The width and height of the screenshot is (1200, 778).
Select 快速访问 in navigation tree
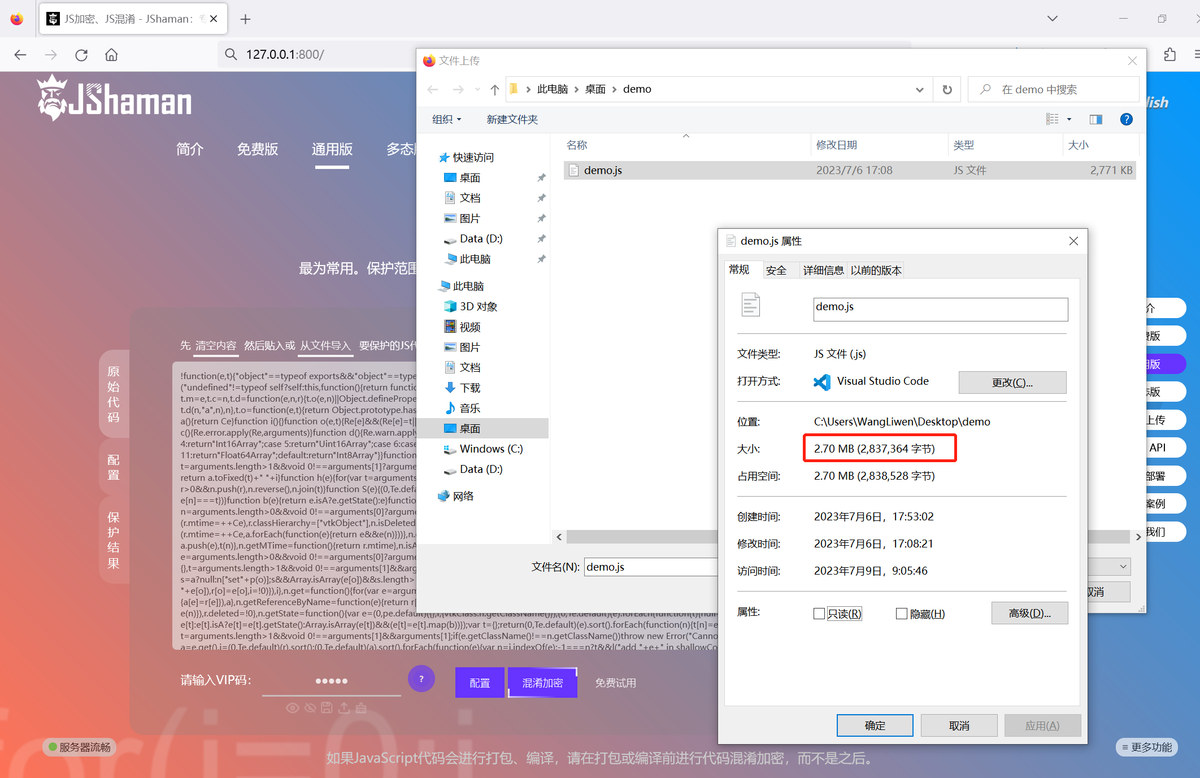(466, 157)
